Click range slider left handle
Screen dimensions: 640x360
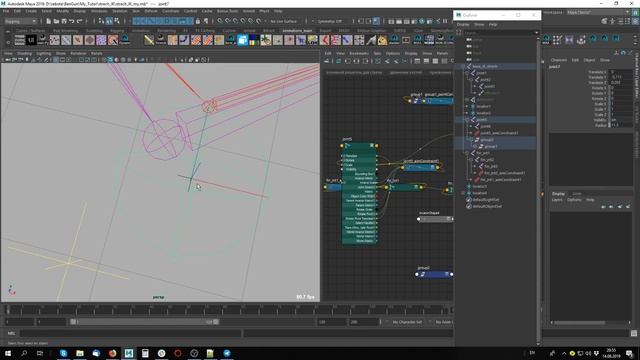[x=73, y=322]
